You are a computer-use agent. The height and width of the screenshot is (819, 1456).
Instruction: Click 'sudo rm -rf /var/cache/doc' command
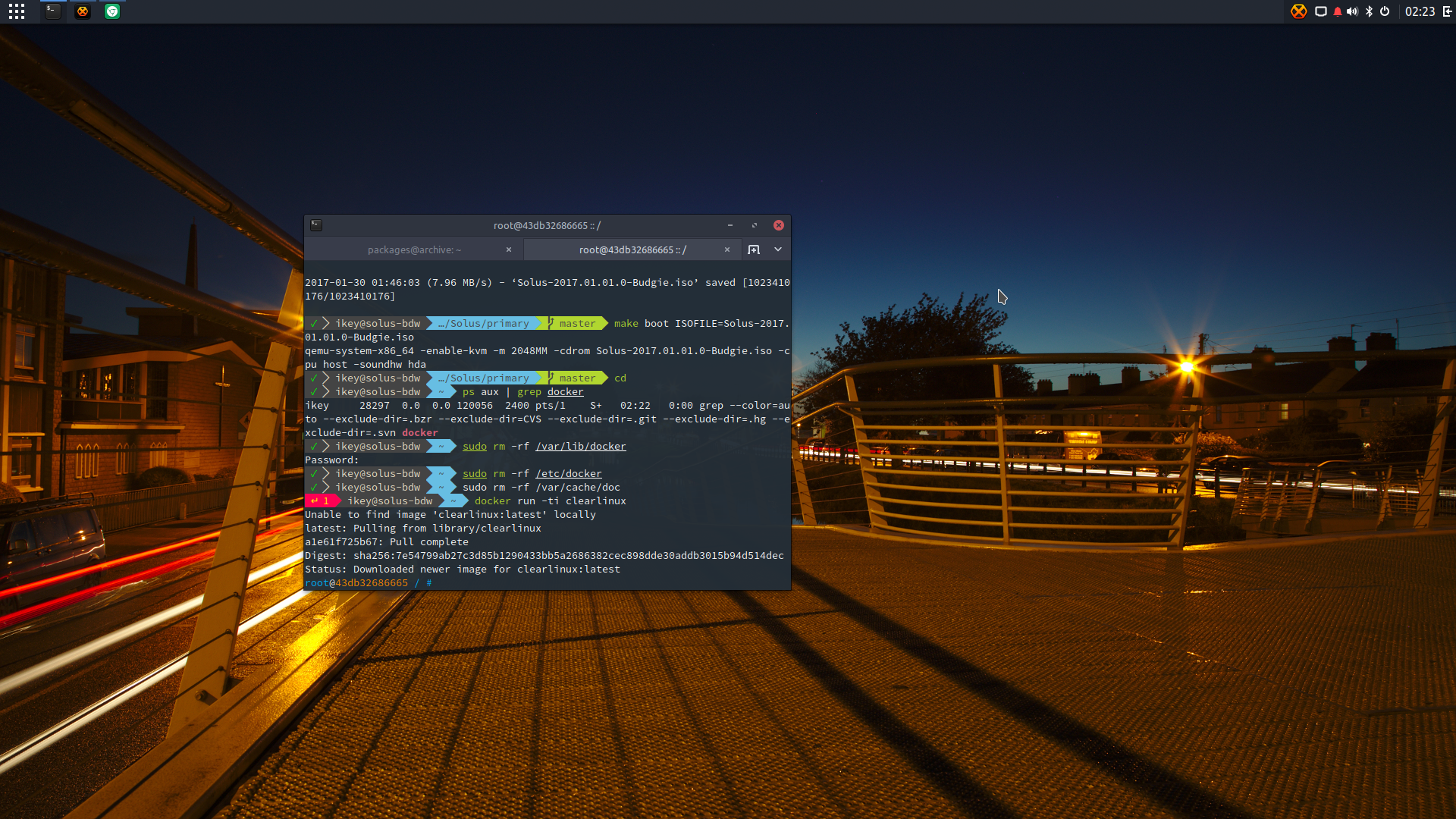pyautogui.click(x=541, y=488)
